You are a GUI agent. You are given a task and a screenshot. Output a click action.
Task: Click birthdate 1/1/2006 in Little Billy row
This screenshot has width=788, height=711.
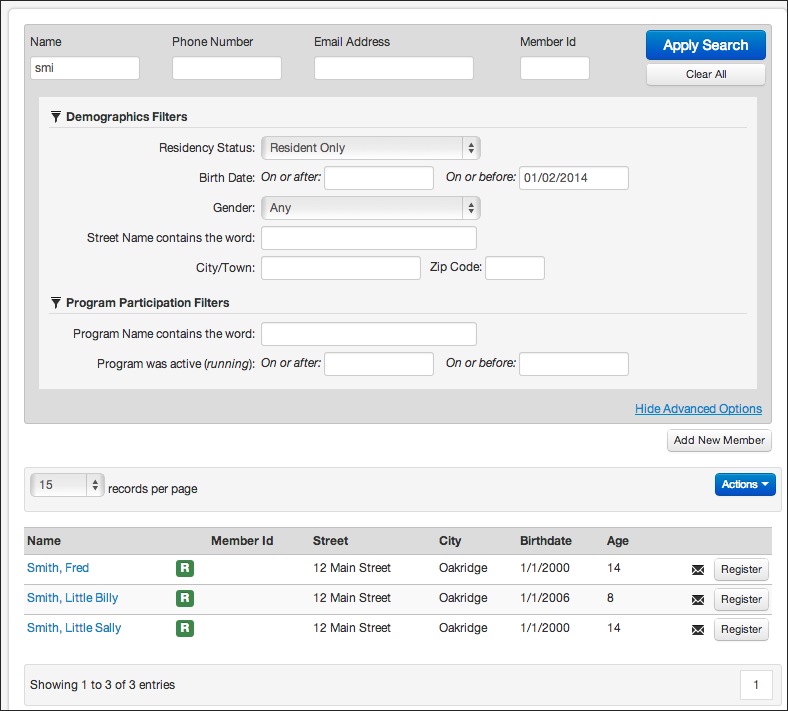click(545, 598)
